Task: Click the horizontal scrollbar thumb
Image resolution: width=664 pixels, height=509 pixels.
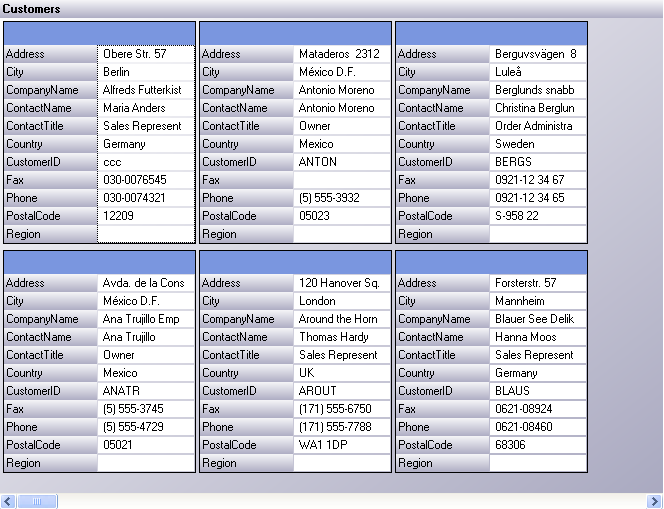Action: pos(37,501)
